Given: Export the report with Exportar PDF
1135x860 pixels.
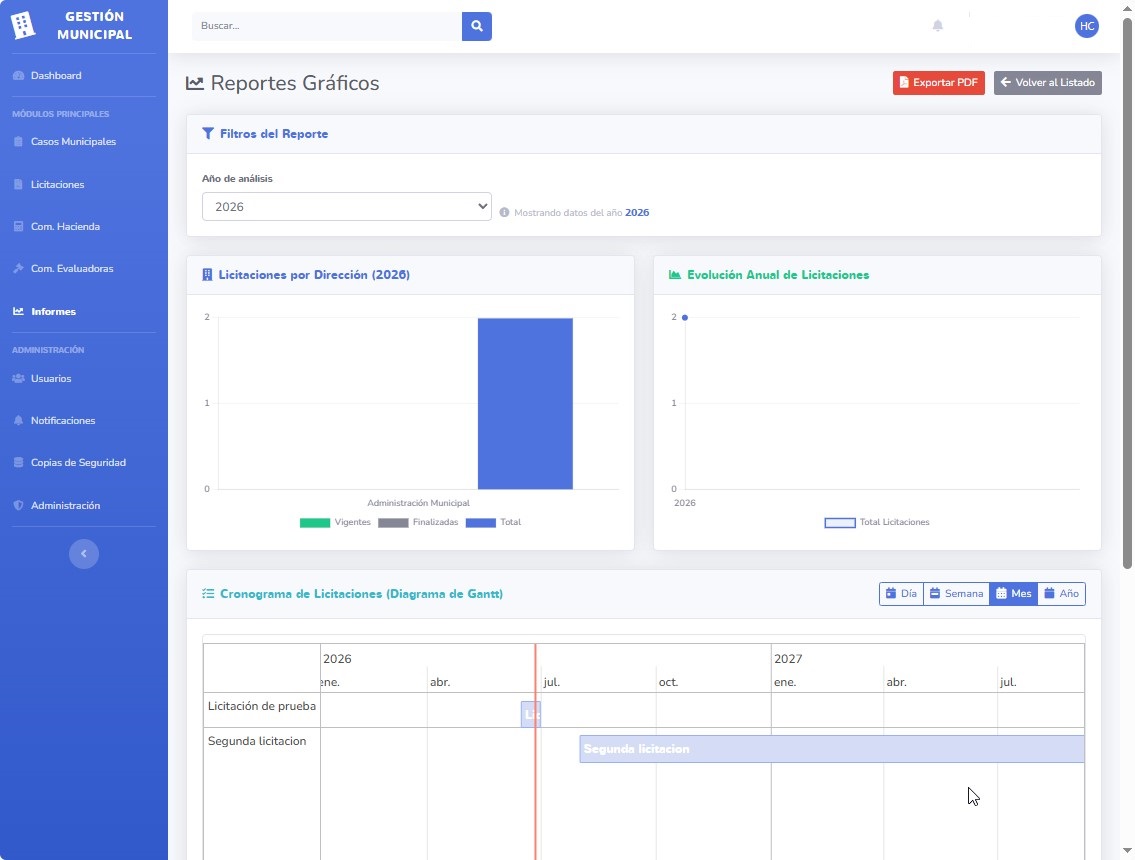Looking at the screenshot, I should pyautogui.click(x=938, y=83).
